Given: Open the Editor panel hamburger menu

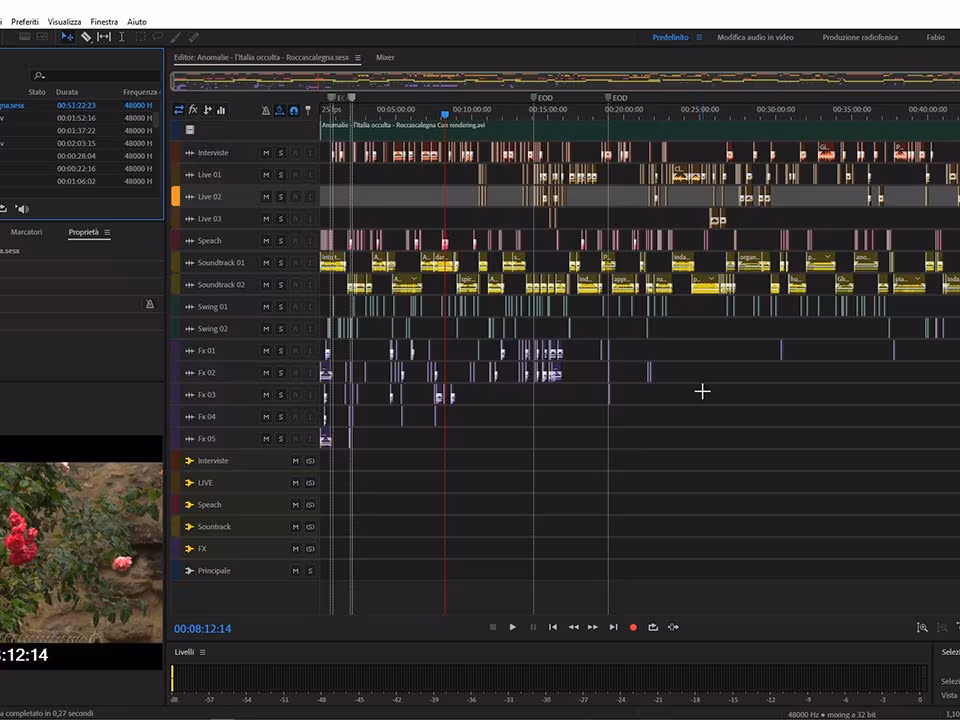Looking at the screenshot, I should [357, 57].
